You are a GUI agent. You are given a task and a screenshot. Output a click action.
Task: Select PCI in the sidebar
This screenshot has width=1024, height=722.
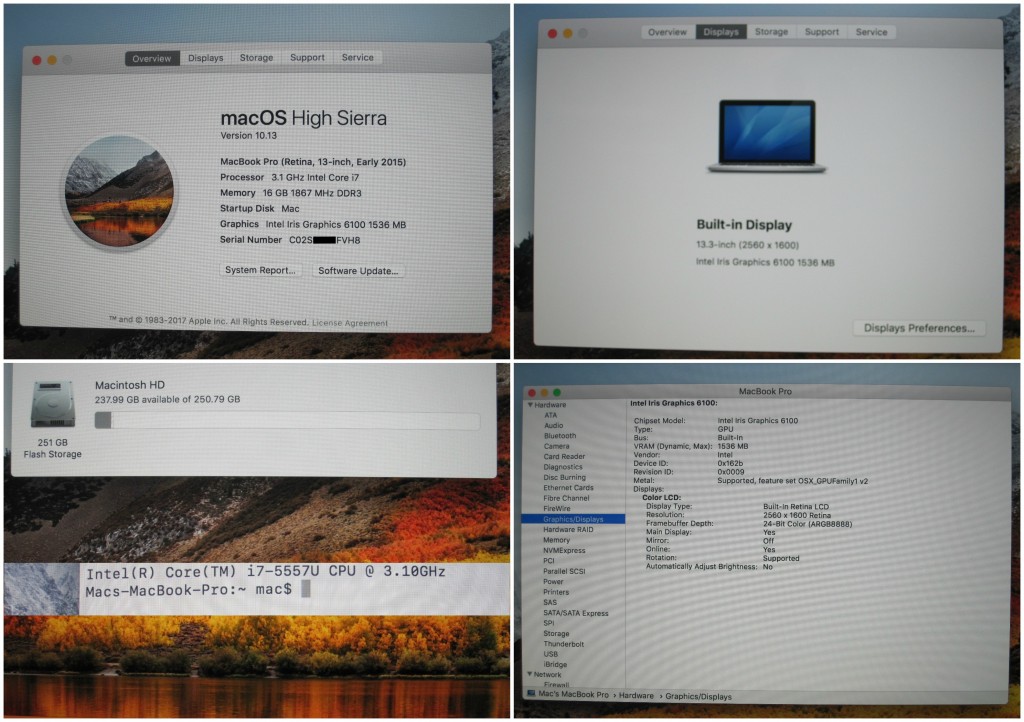coord(549,561)
